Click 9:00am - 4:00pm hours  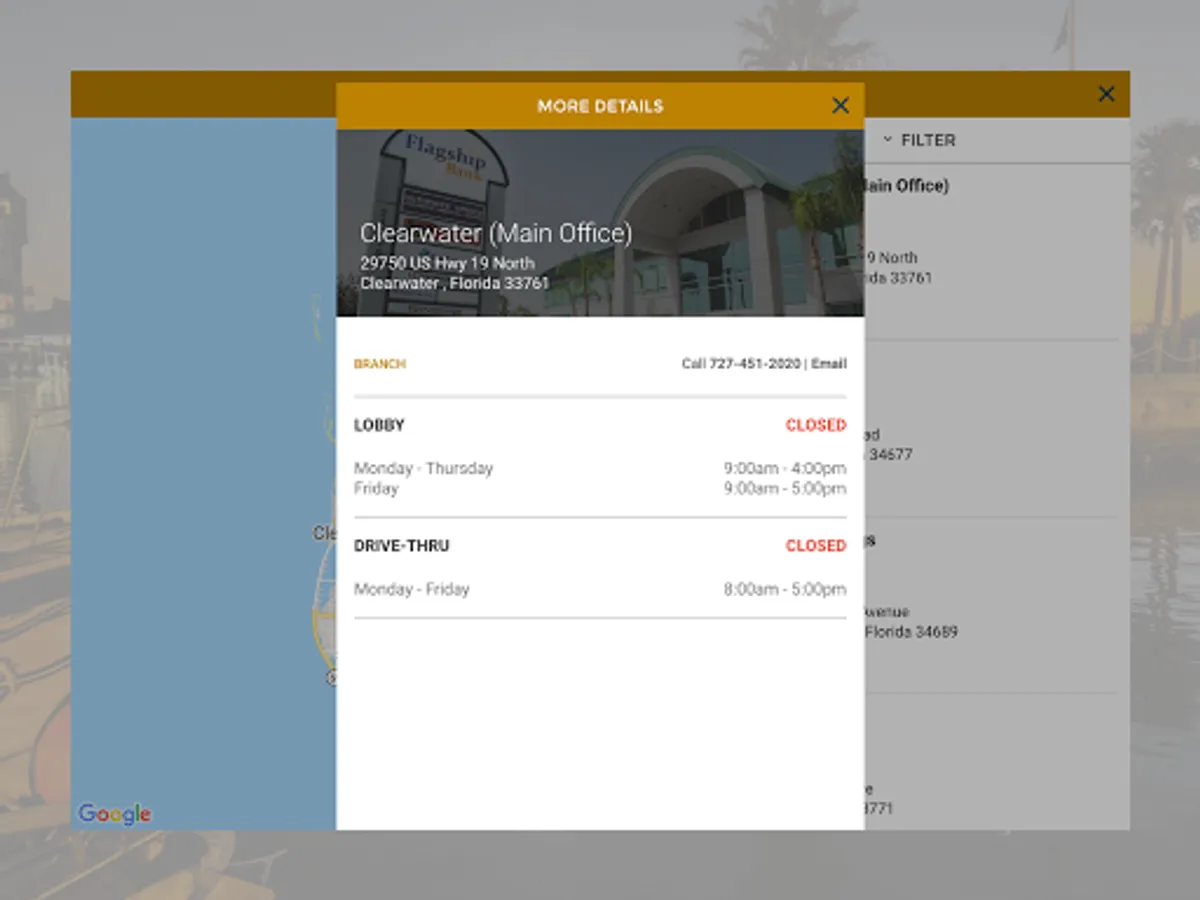click(x=785, y=468)
